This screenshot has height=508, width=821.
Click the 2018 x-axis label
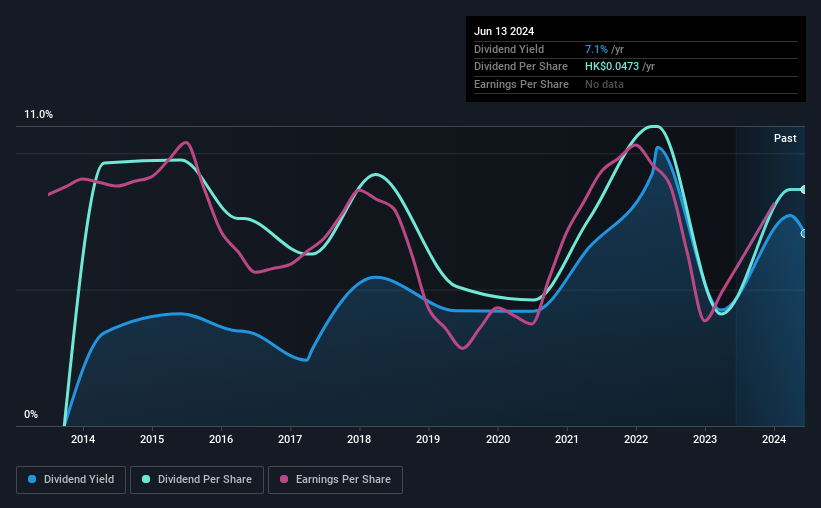point(359,439)
